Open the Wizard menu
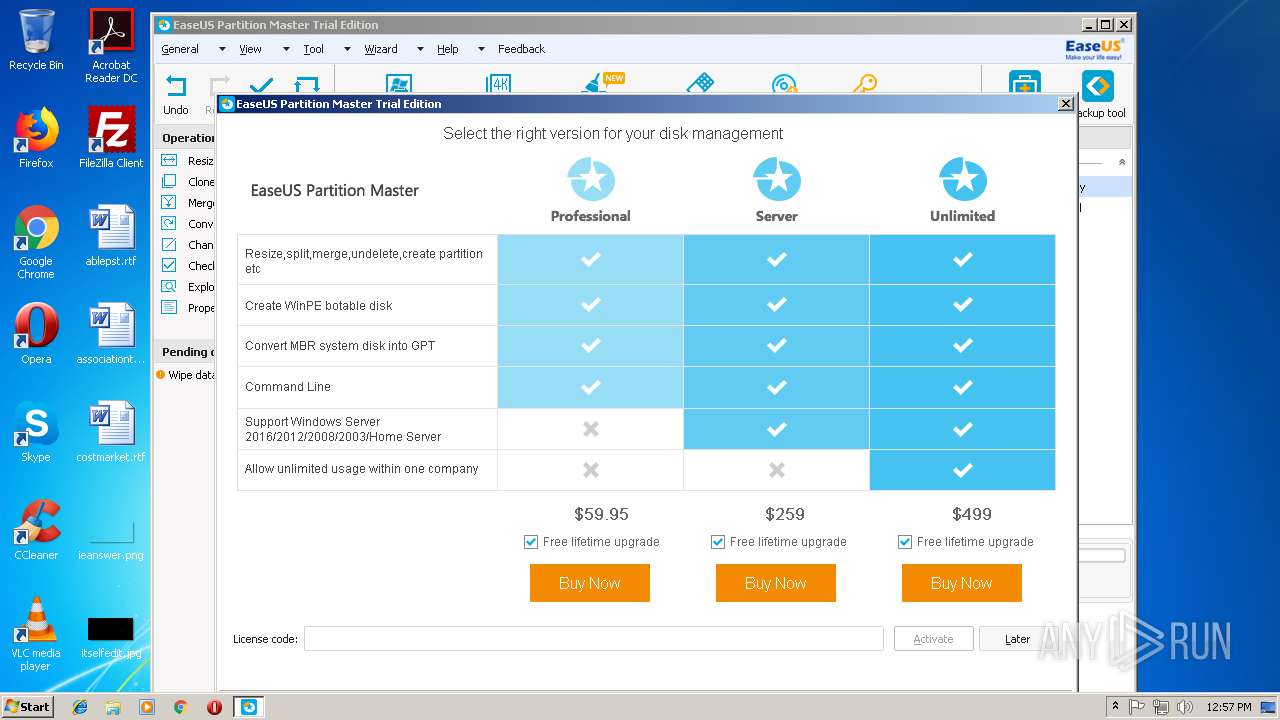Viewport: 1280px width, 720px height. click(381, 49)
